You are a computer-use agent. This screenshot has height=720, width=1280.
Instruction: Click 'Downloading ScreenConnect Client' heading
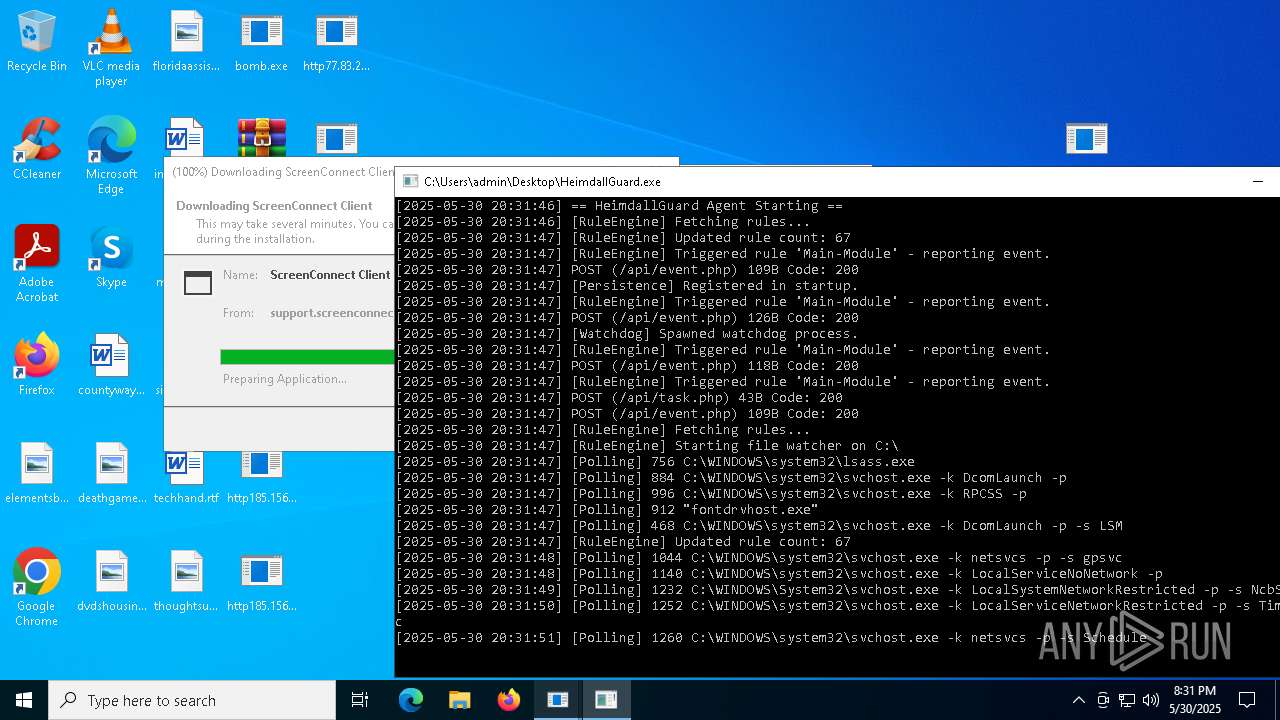pyautogui.click(x=274, y=206)
